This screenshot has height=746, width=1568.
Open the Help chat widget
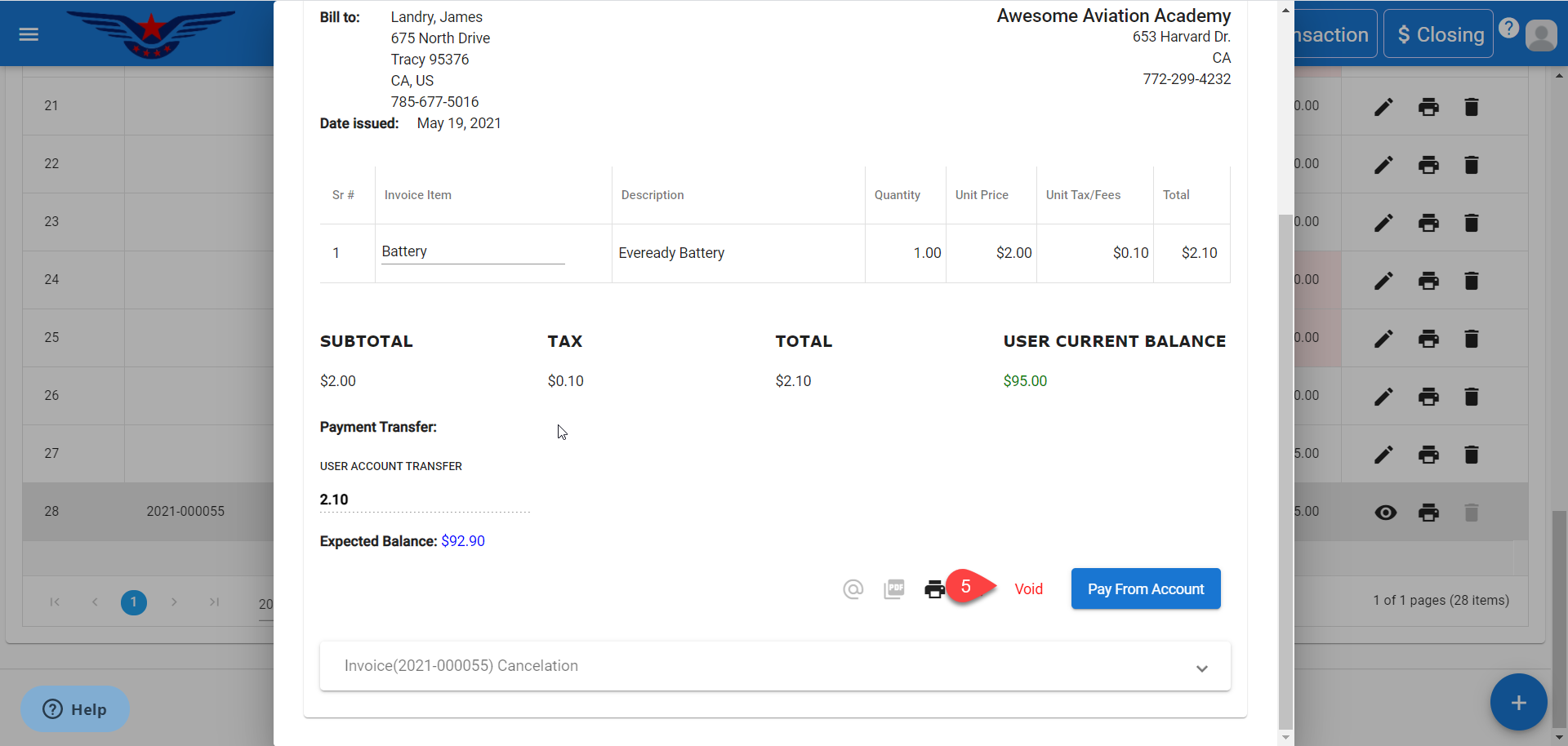point(75,709)
